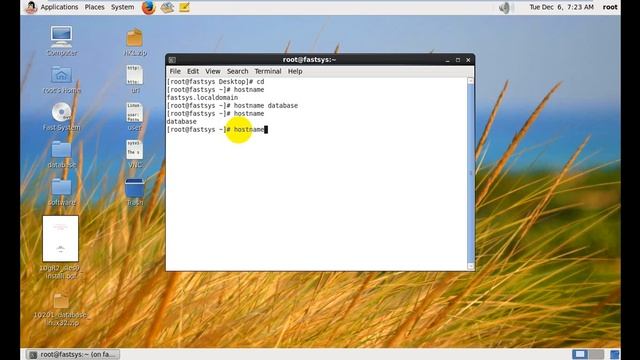Image resolution: width=640 pixels, height=360 pixels.
Task: Click the date and time clock
Action: (562, 7)
